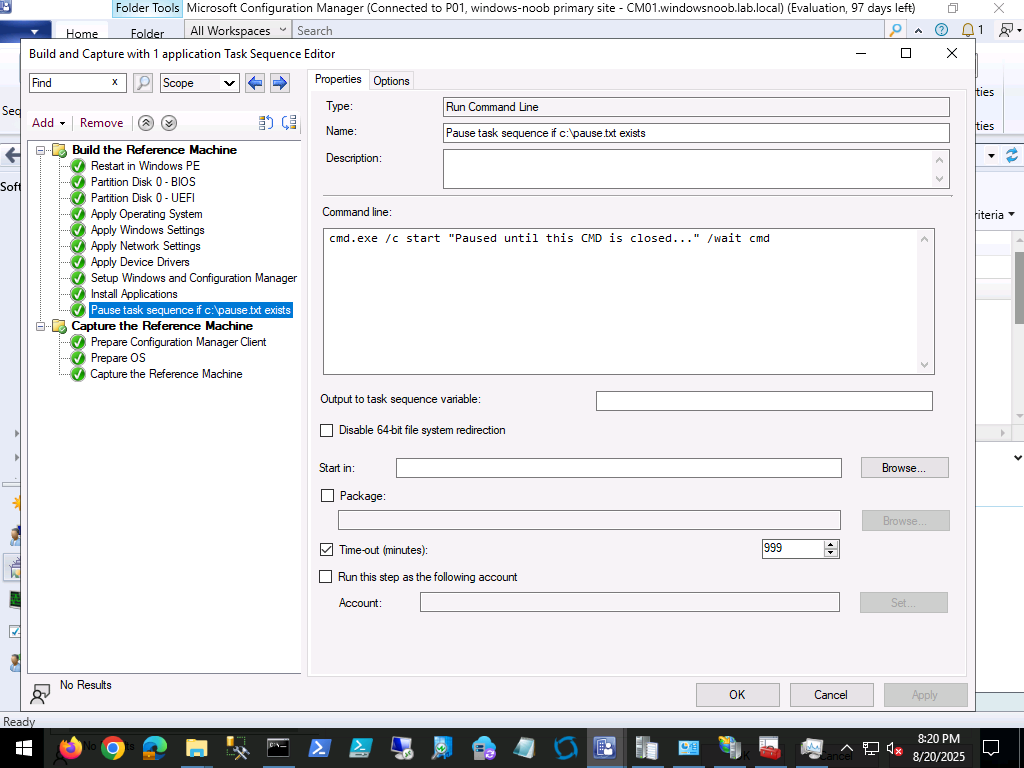Enable Disable 64-bit file system redirection
This screenshot has height=768, width=1024.
pyautogui.click(x=326, y=430)
